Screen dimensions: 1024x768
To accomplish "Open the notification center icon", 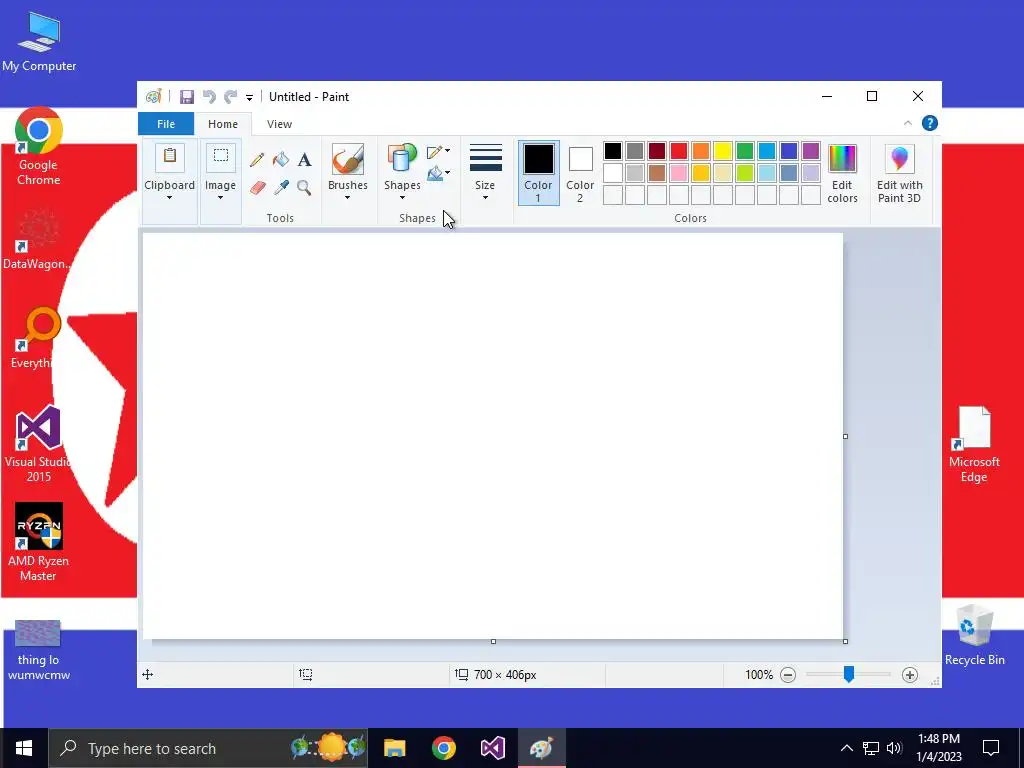I will (x=991, y=748).
